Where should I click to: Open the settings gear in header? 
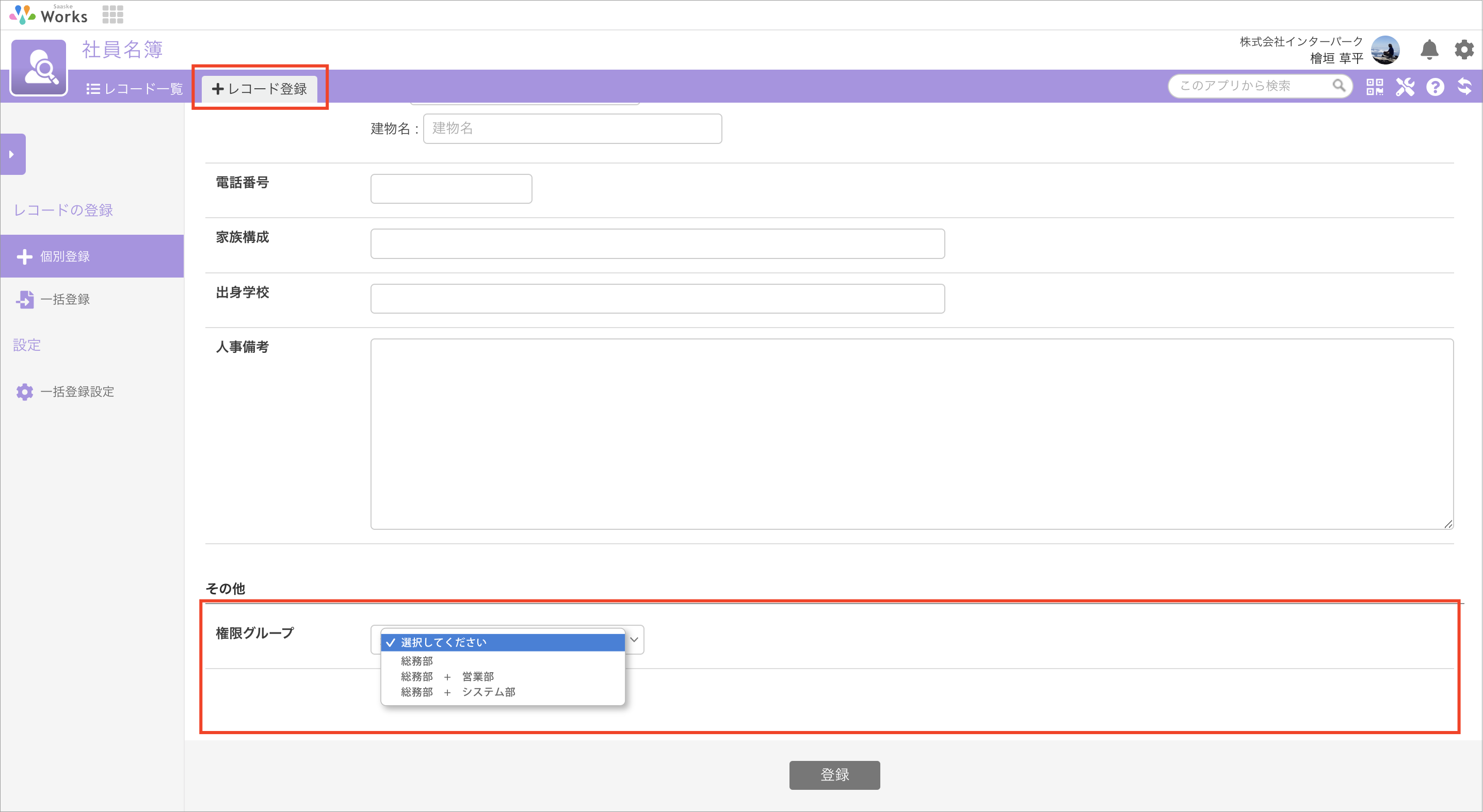(x=1464, y=50)
